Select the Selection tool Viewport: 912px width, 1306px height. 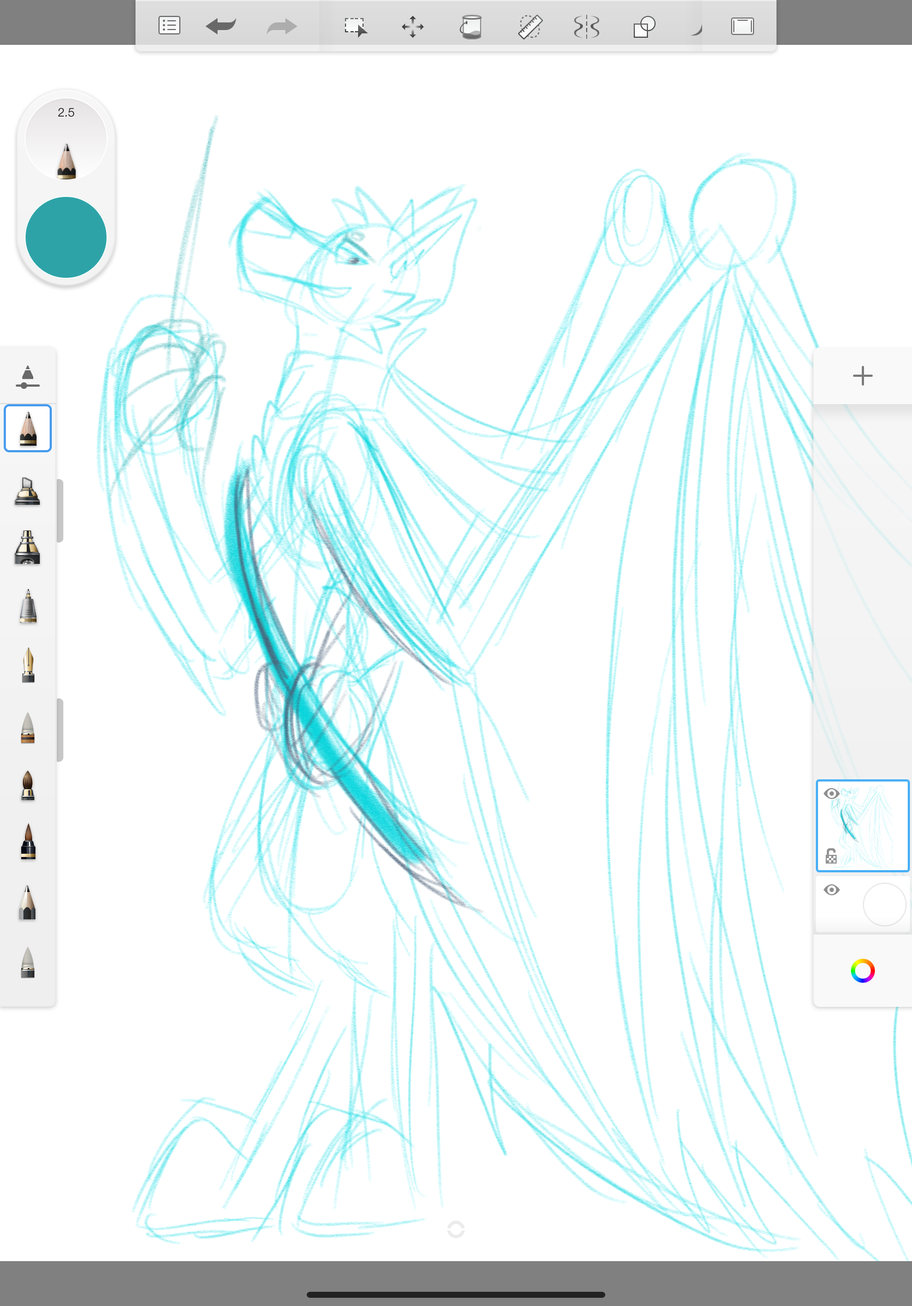(x=356, y=27)
